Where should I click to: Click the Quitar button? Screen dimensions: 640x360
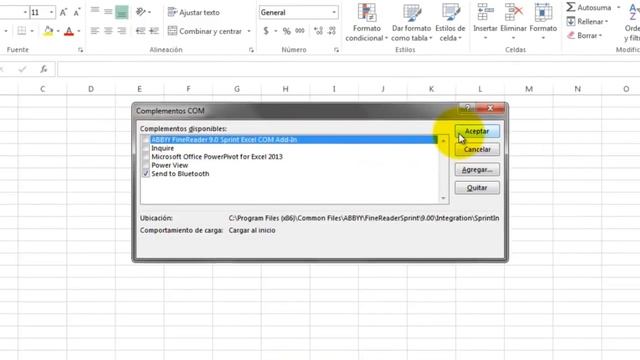[477, 188]
